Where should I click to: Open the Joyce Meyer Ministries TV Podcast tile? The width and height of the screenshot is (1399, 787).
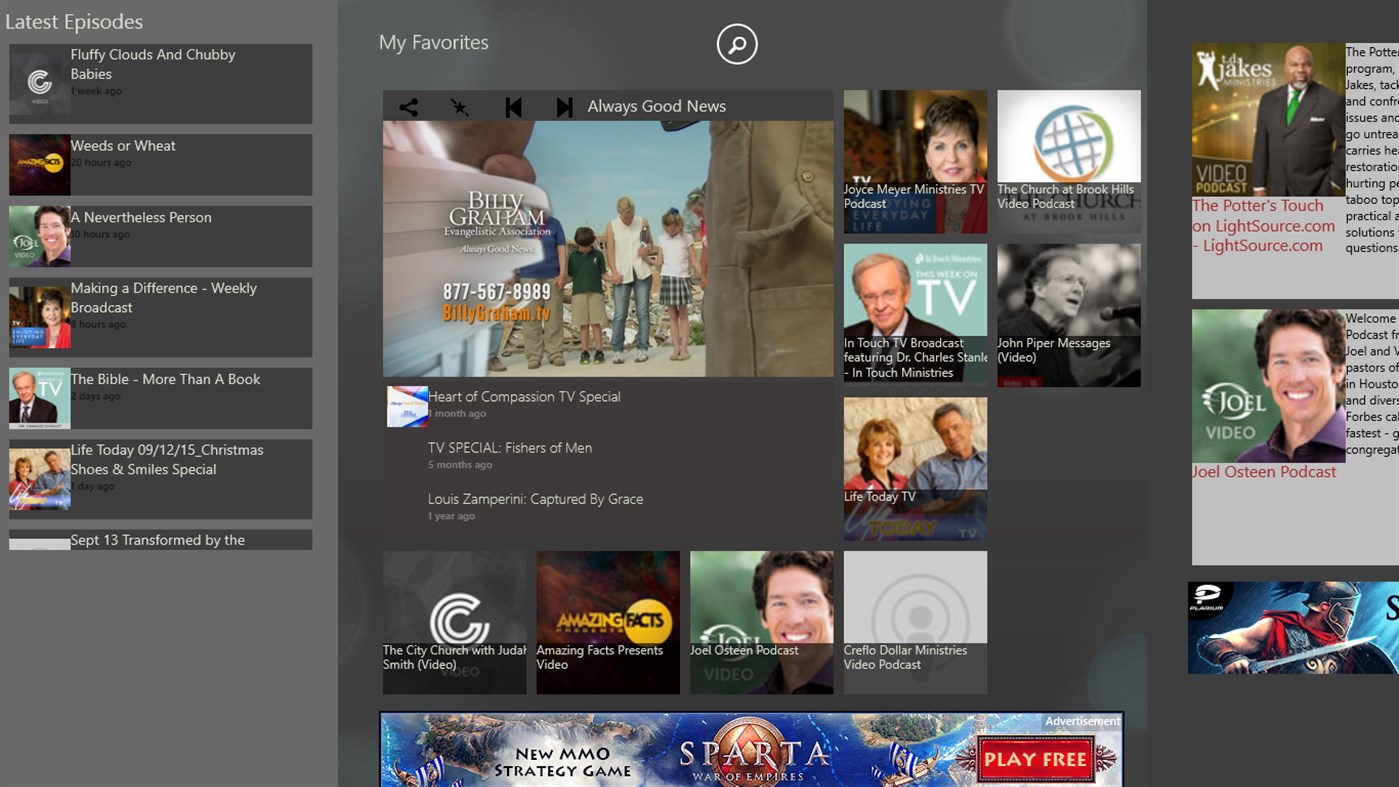pyautogui.click(x=914, y=160)
